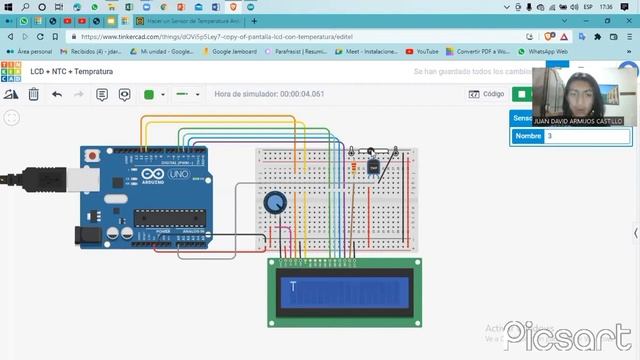
Task: Go forward in the browser
Action: coord(25,37)
